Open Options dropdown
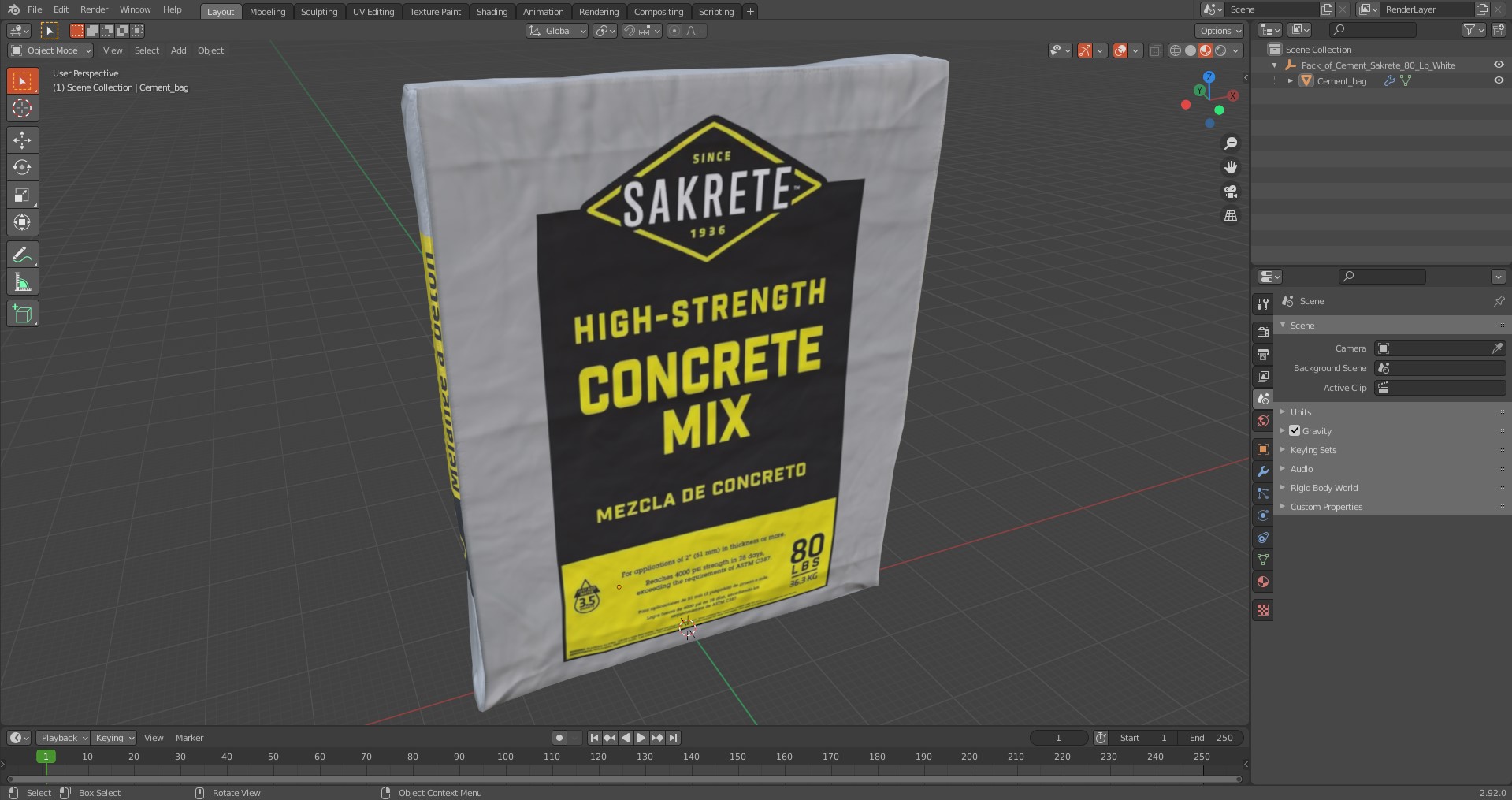 click(x=1219, y=31)
